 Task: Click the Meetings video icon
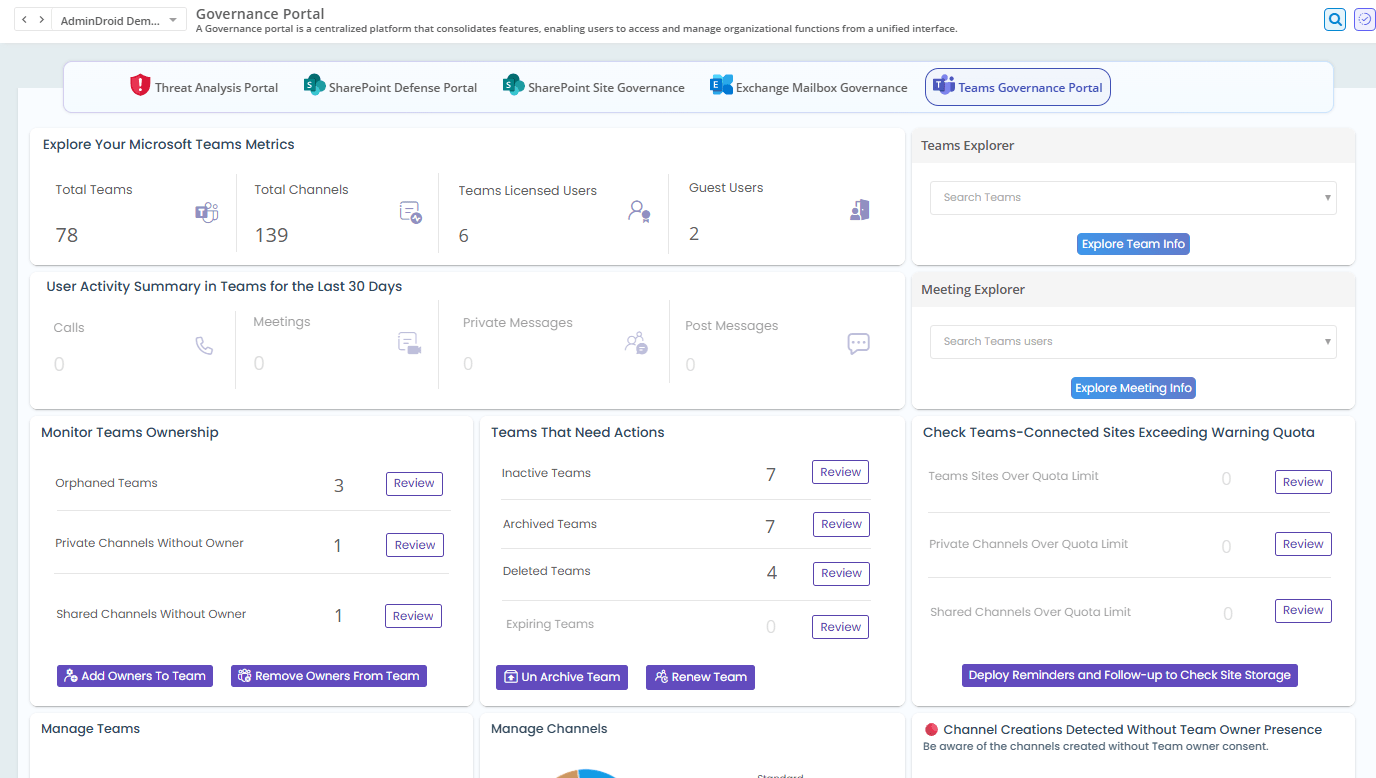point(409,343)
